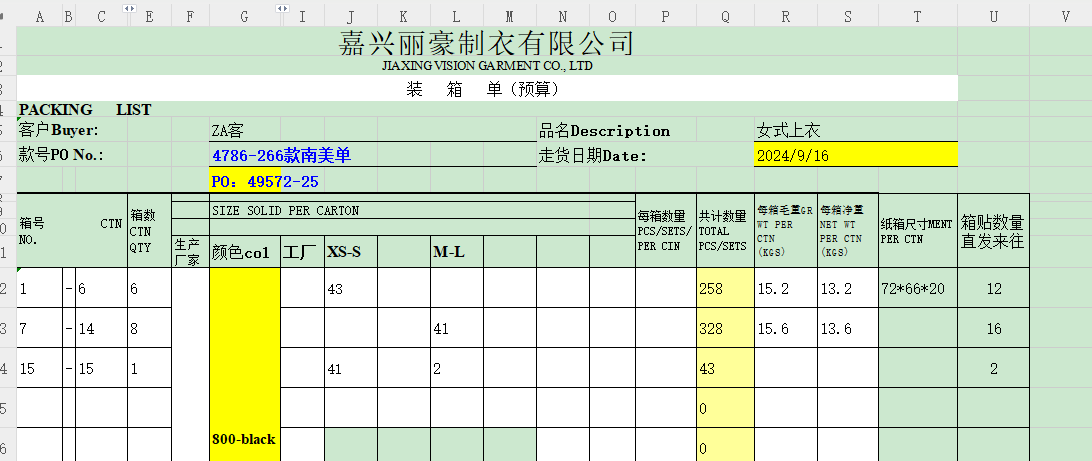The height and width of the screenshot is (461, 1092).
Task: Click the XS-S size header cell
Action: [x=350, y=252]
